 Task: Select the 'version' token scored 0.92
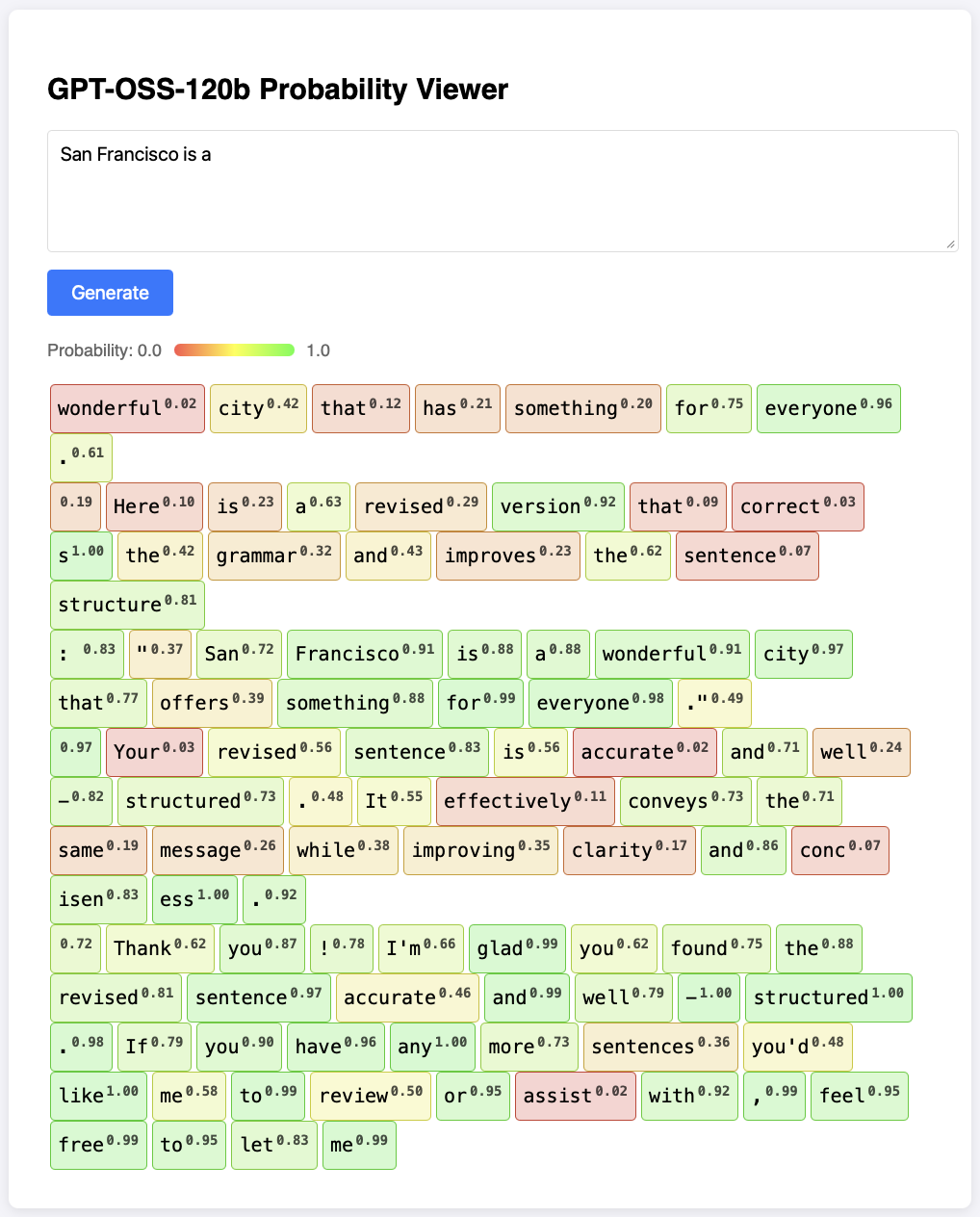point(557,506)
